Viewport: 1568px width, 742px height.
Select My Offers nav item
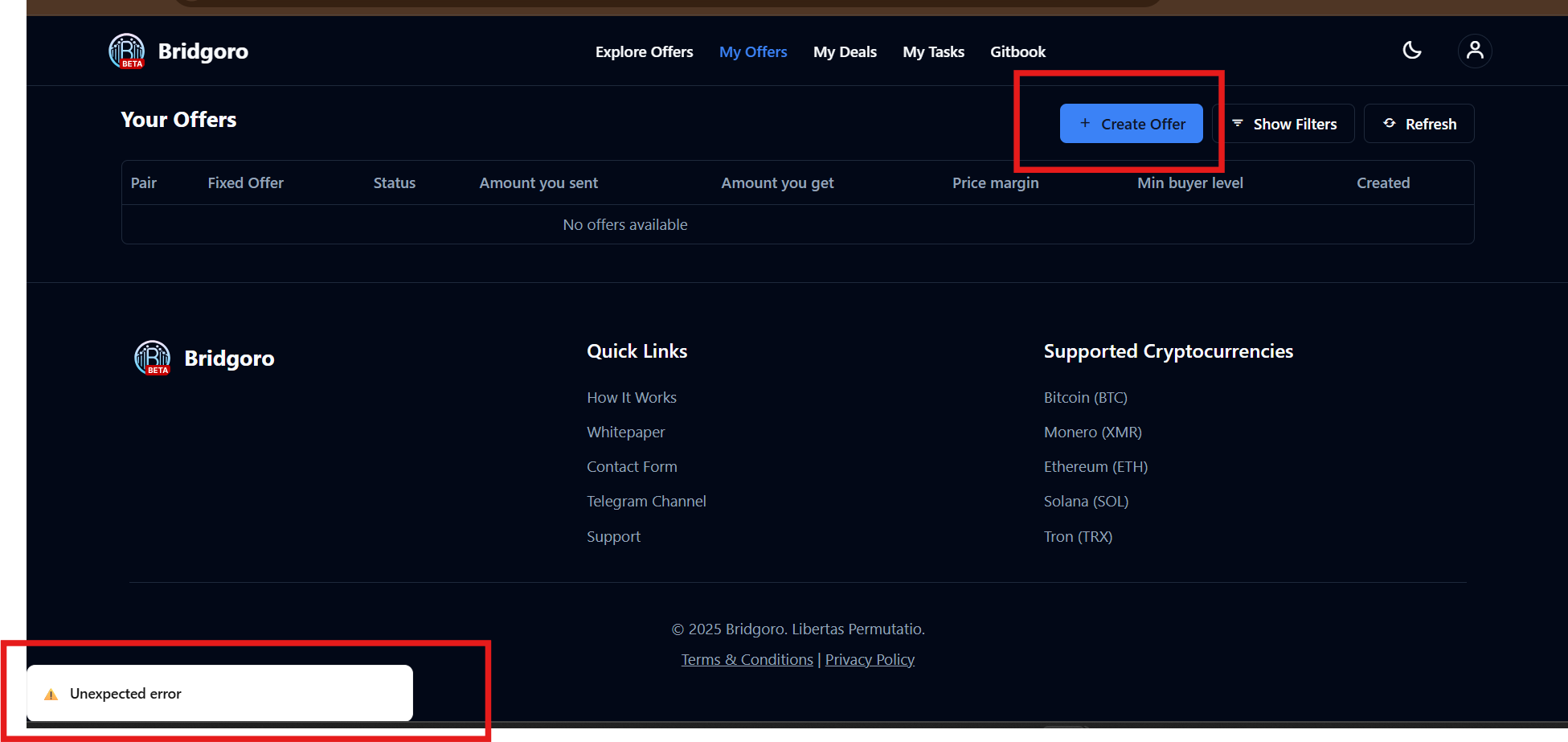[x=753, y=51]
